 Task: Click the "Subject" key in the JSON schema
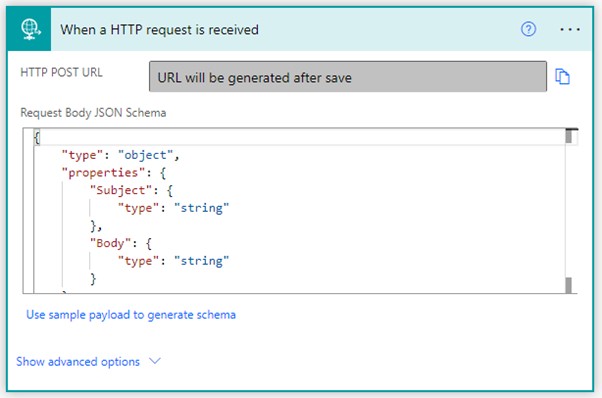point(121,190)
